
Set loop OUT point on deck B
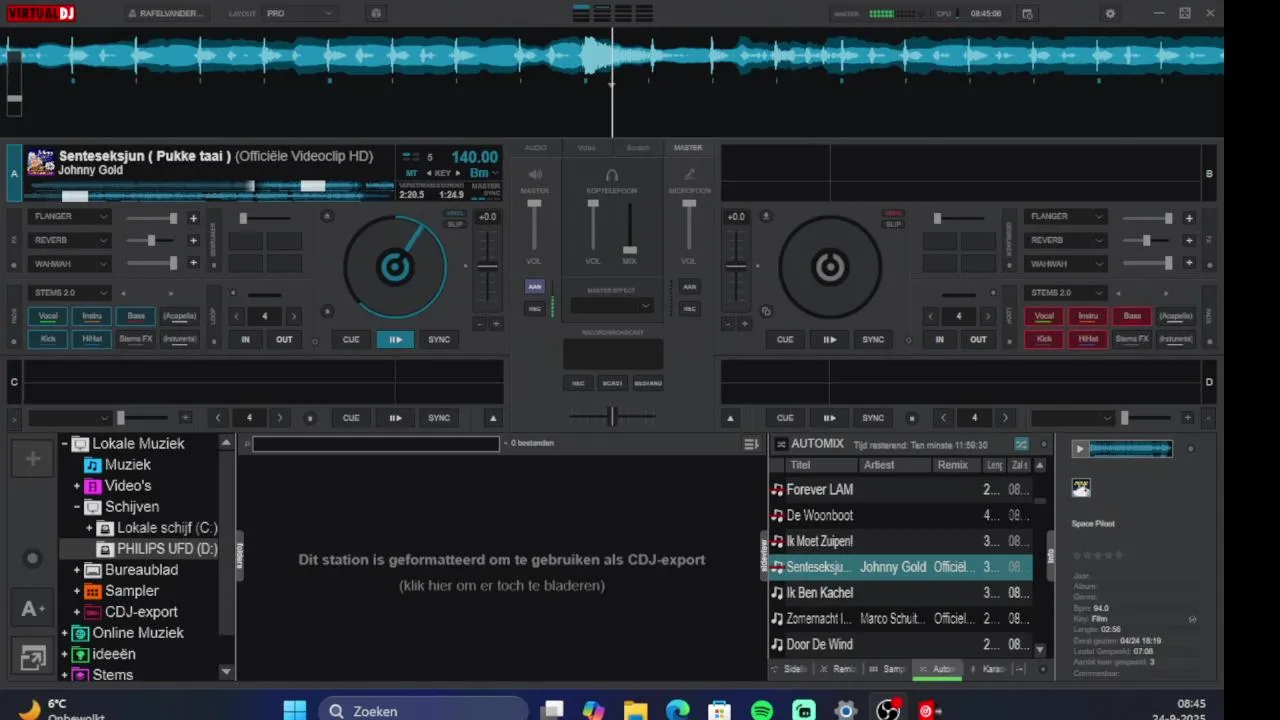pyautogui.click(x=978, y=339)
